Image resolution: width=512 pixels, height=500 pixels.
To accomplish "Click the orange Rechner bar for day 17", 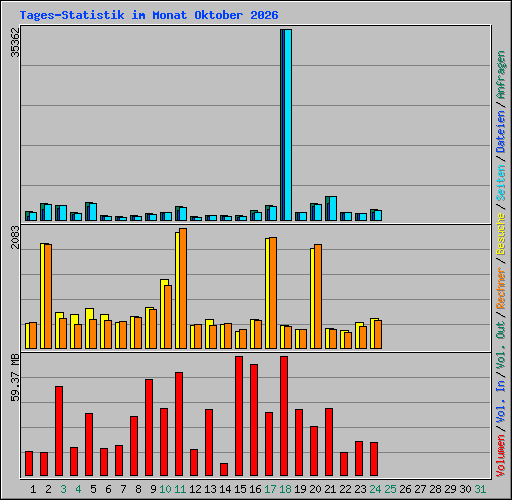I will coord(273,293).
